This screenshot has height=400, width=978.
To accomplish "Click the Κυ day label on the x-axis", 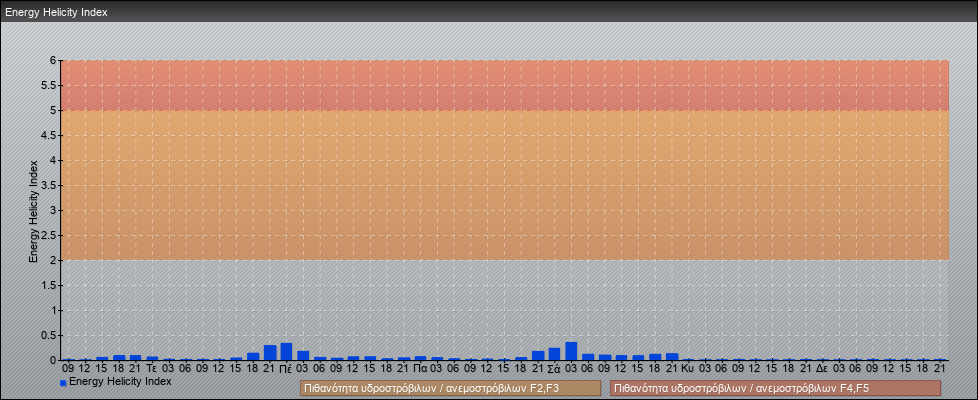I will point(688,368).
